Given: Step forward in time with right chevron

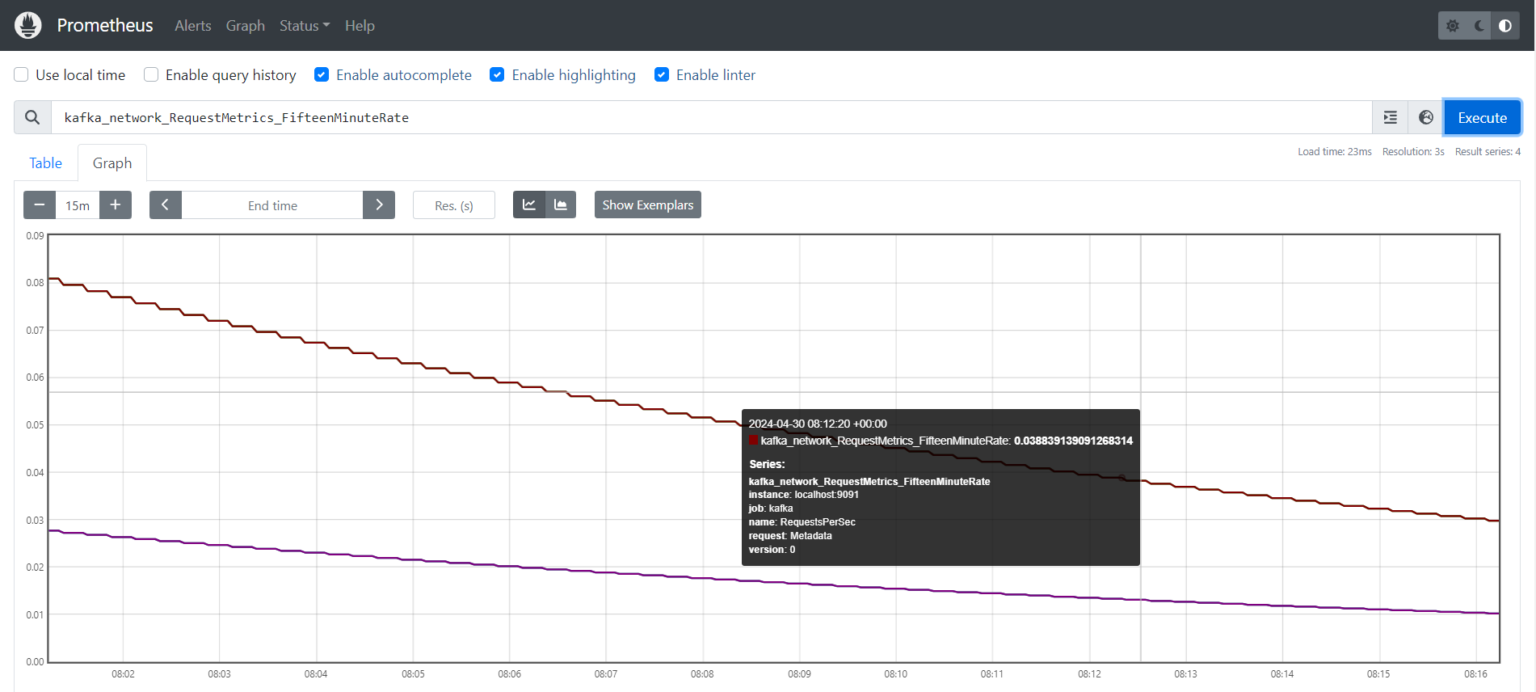Looking at the screenshot, I should (x=378, y=204).
